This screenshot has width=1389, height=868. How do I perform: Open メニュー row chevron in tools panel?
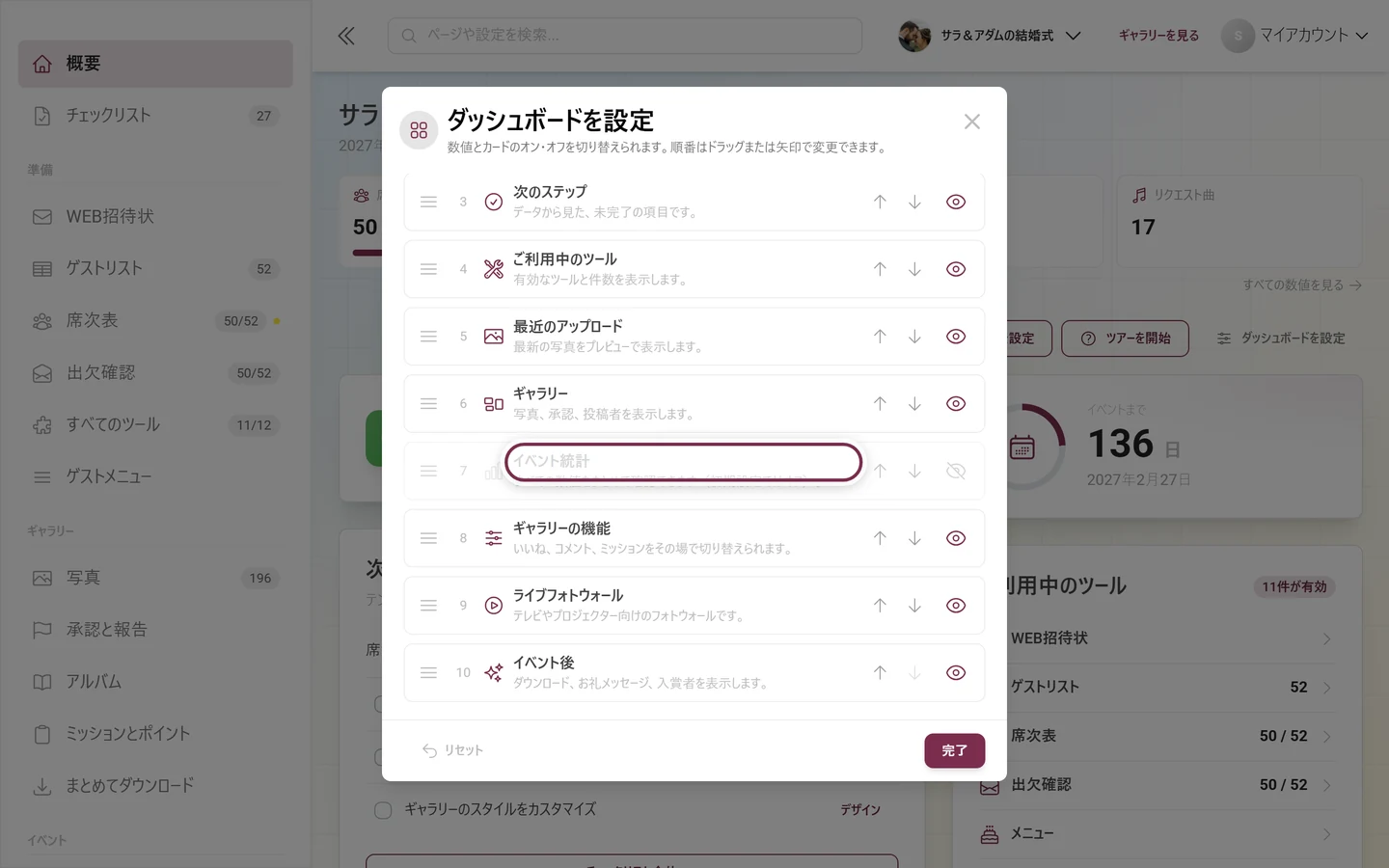1327,834
